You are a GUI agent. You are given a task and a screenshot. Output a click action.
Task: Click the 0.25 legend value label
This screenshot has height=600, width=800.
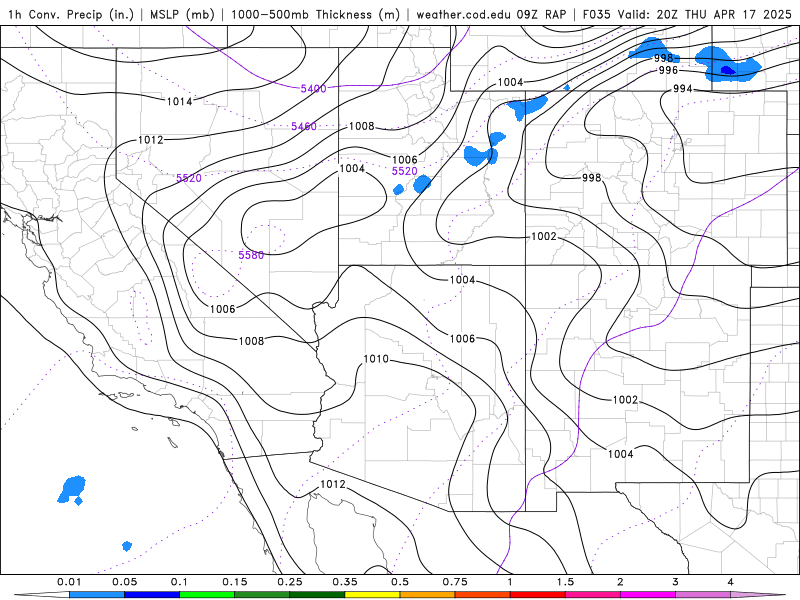290,582
